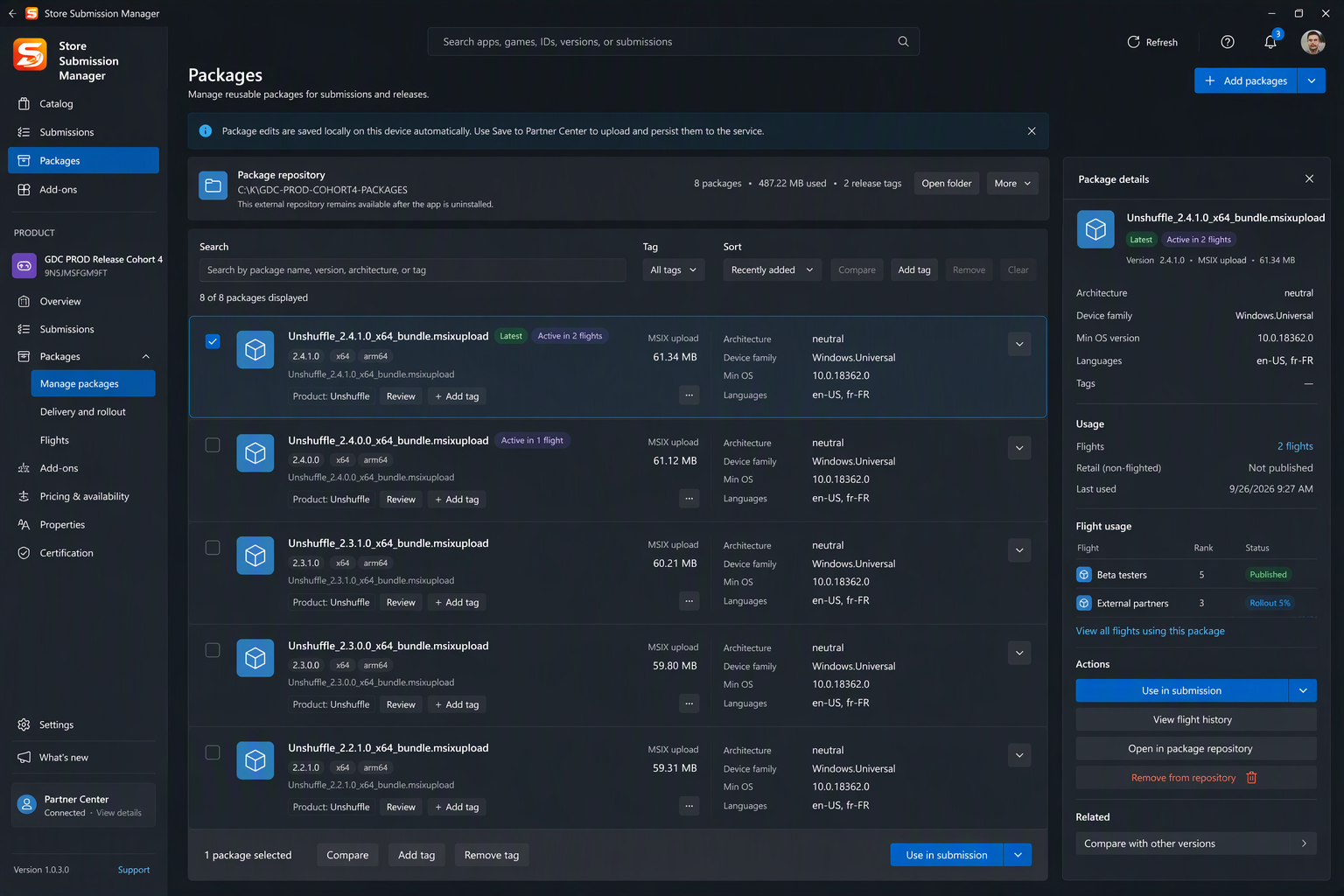The width and height of the screenshot is (1344, 896).
Task: Check the Unshuffle_2.3.0.0 package checkbox
Action: pyautogui.click(x=213, y=650)
